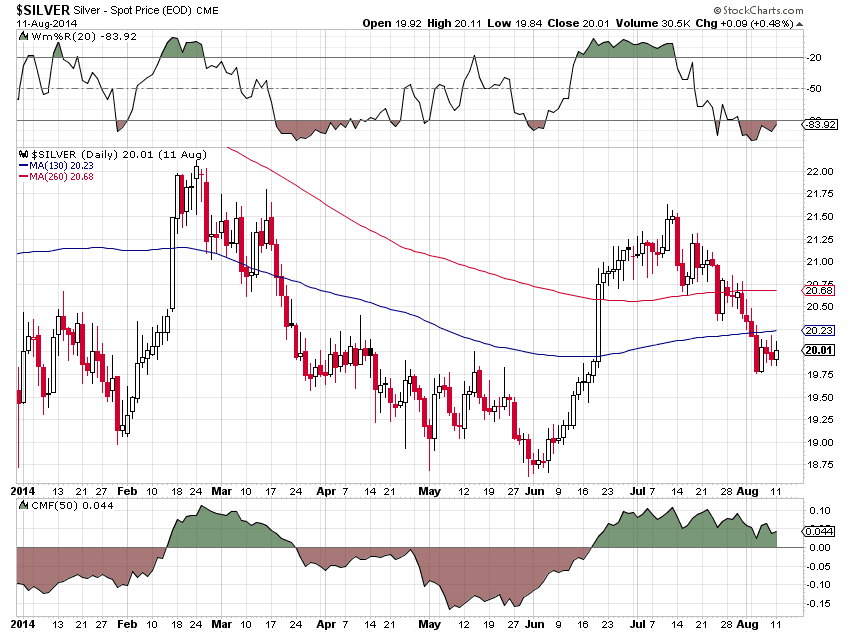
Task: Select the Mar label on price axis
Action: pos(221,491)
